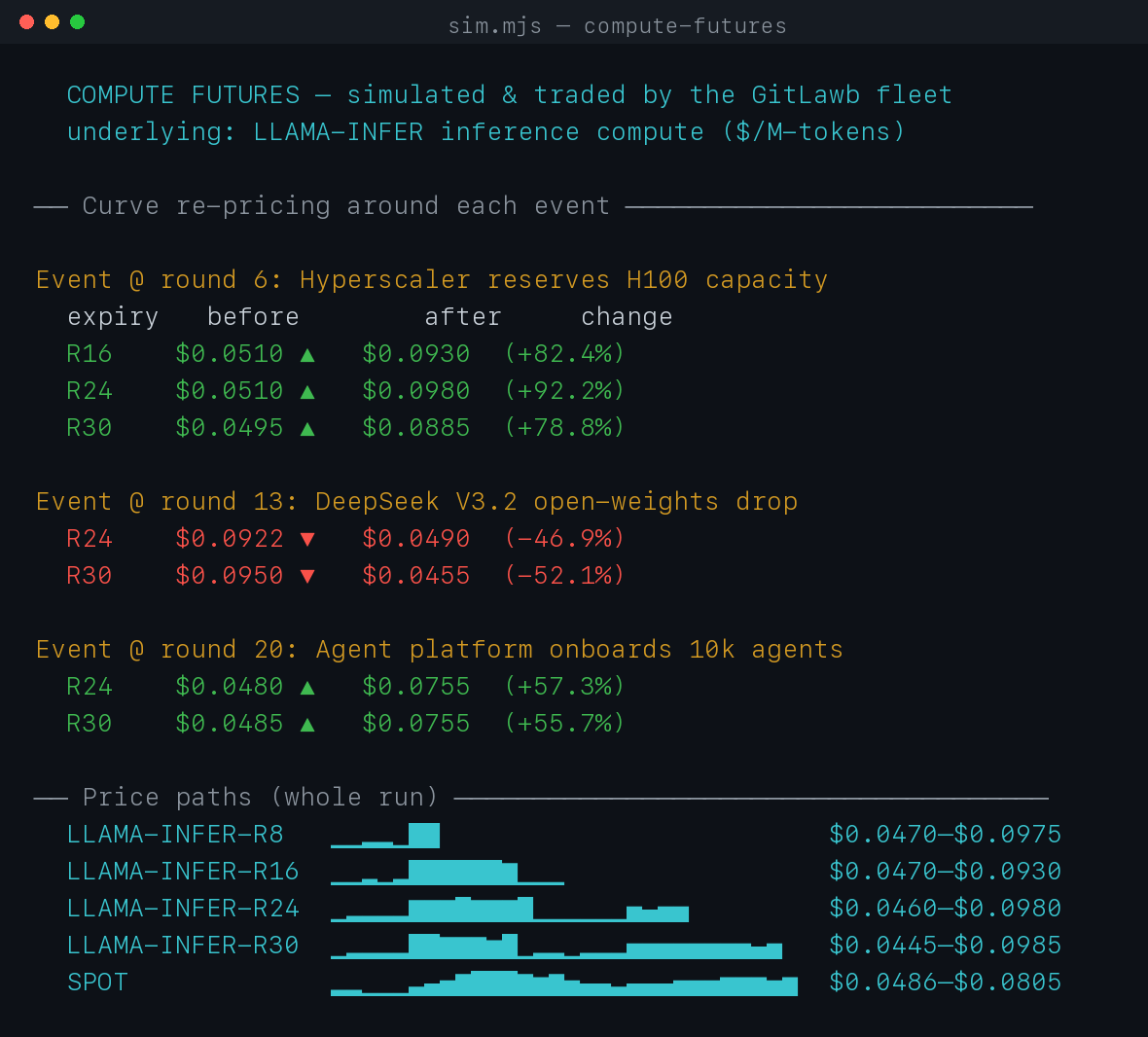Image resolution: width=1148 pixels, height=1037 pixels.
Task: Click the 'Price paths (whole run)' heading
Action: point(260,798)
